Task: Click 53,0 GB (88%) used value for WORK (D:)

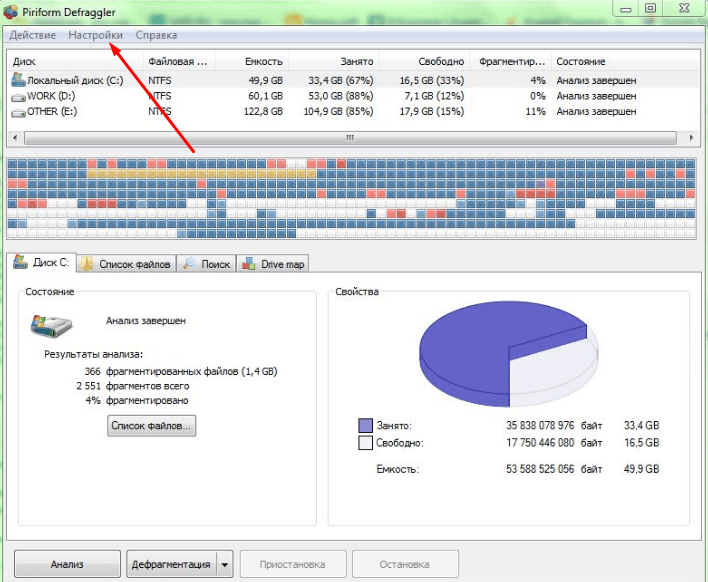Action: tap(341, 96)
